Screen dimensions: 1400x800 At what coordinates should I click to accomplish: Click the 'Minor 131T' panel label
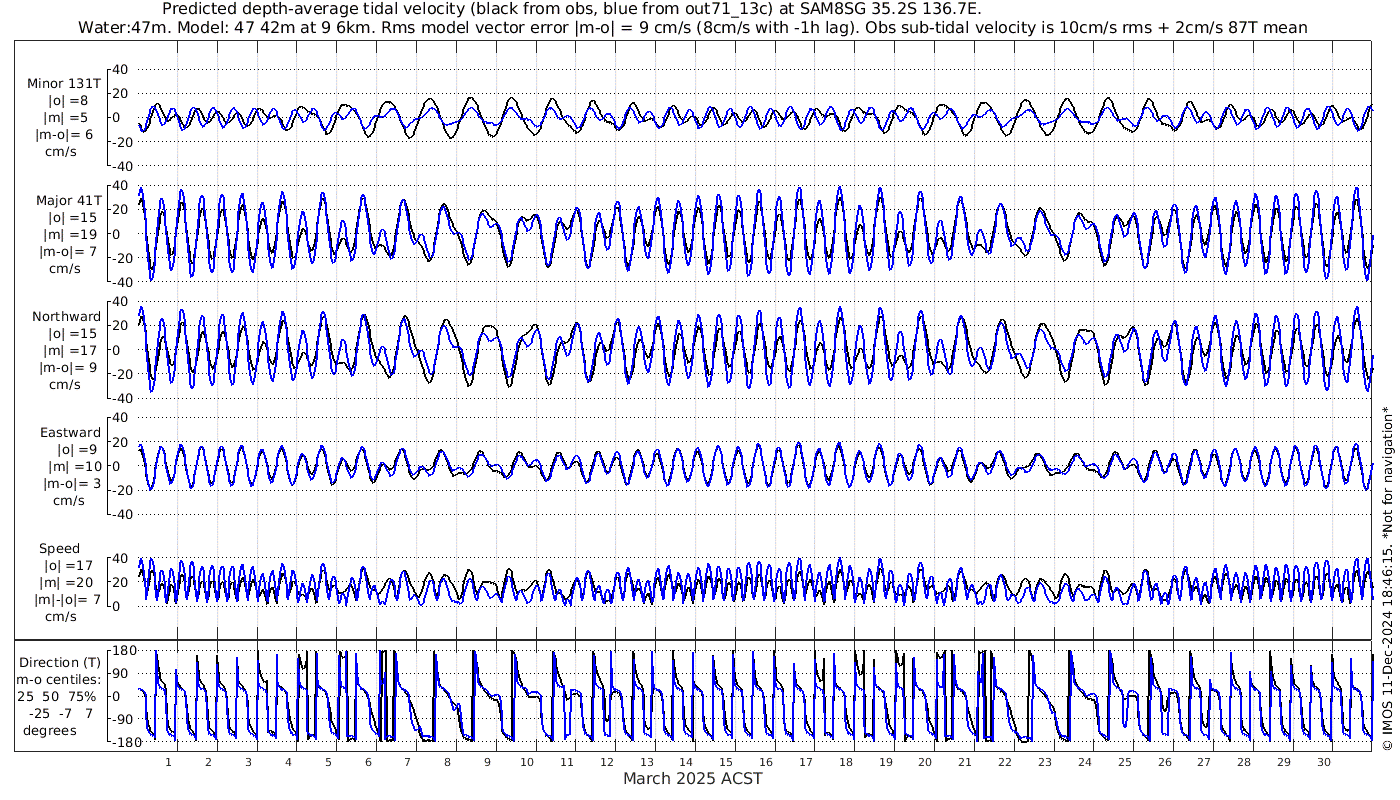pyautogui.click(x=64, y=84)
